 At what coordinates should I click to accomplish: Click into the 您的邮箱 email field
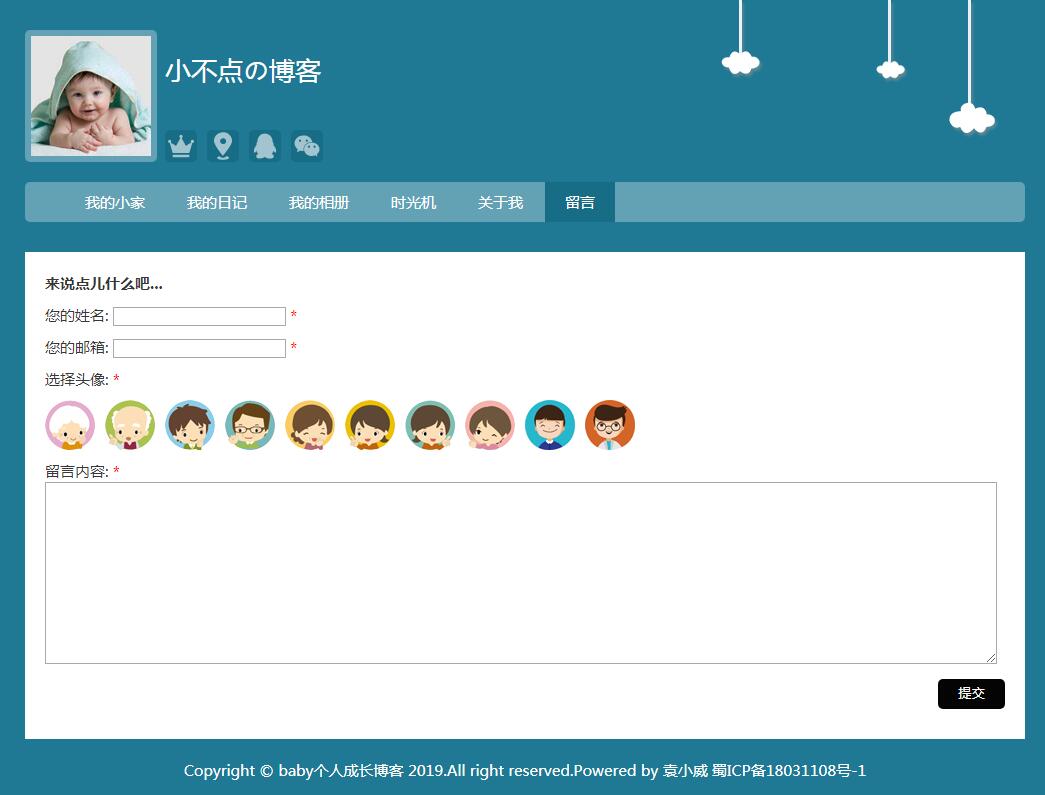[x=199, y=349]
